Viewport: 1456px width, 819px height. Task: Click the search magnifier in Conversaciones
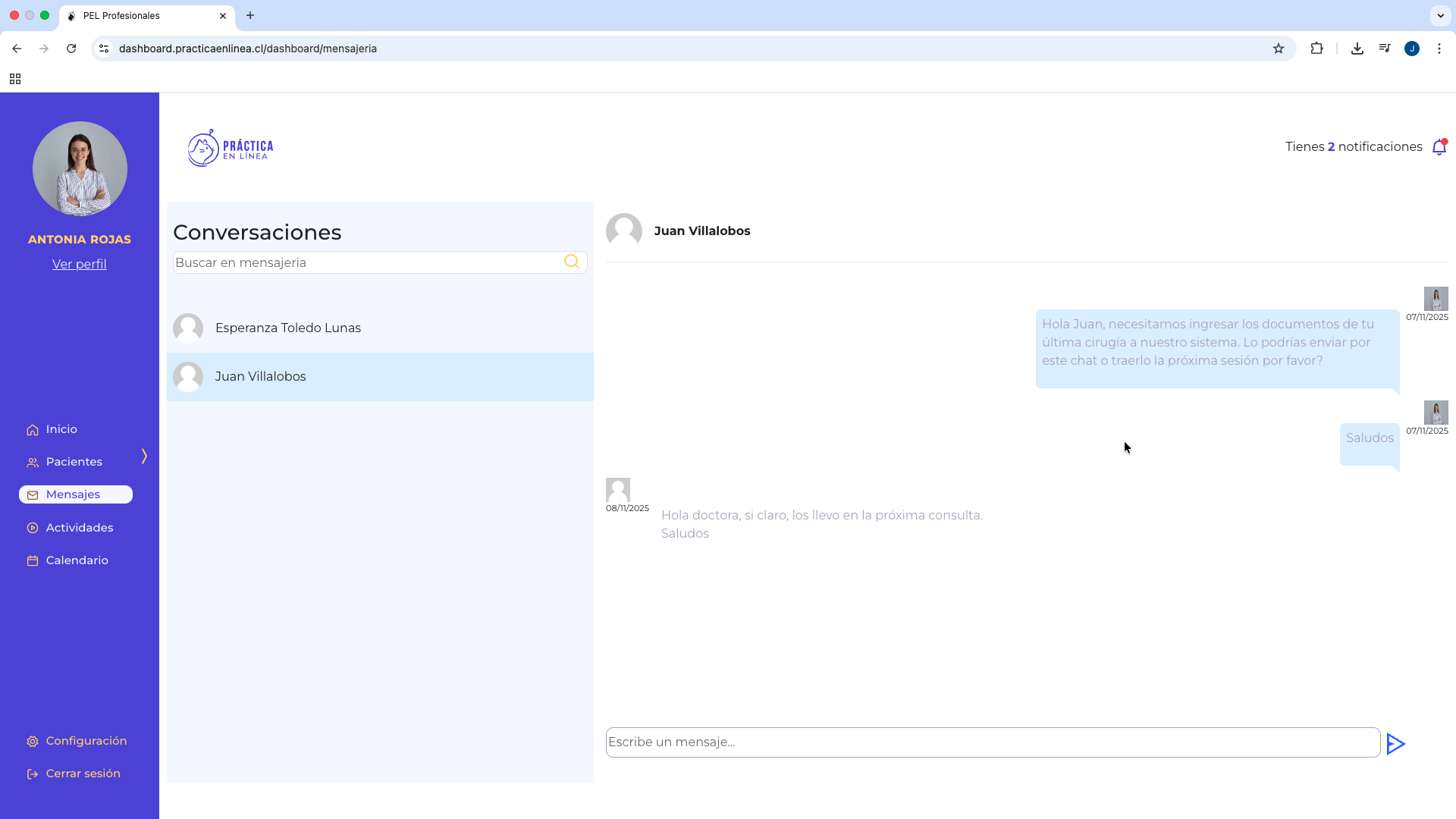click(x=572, y=262)
